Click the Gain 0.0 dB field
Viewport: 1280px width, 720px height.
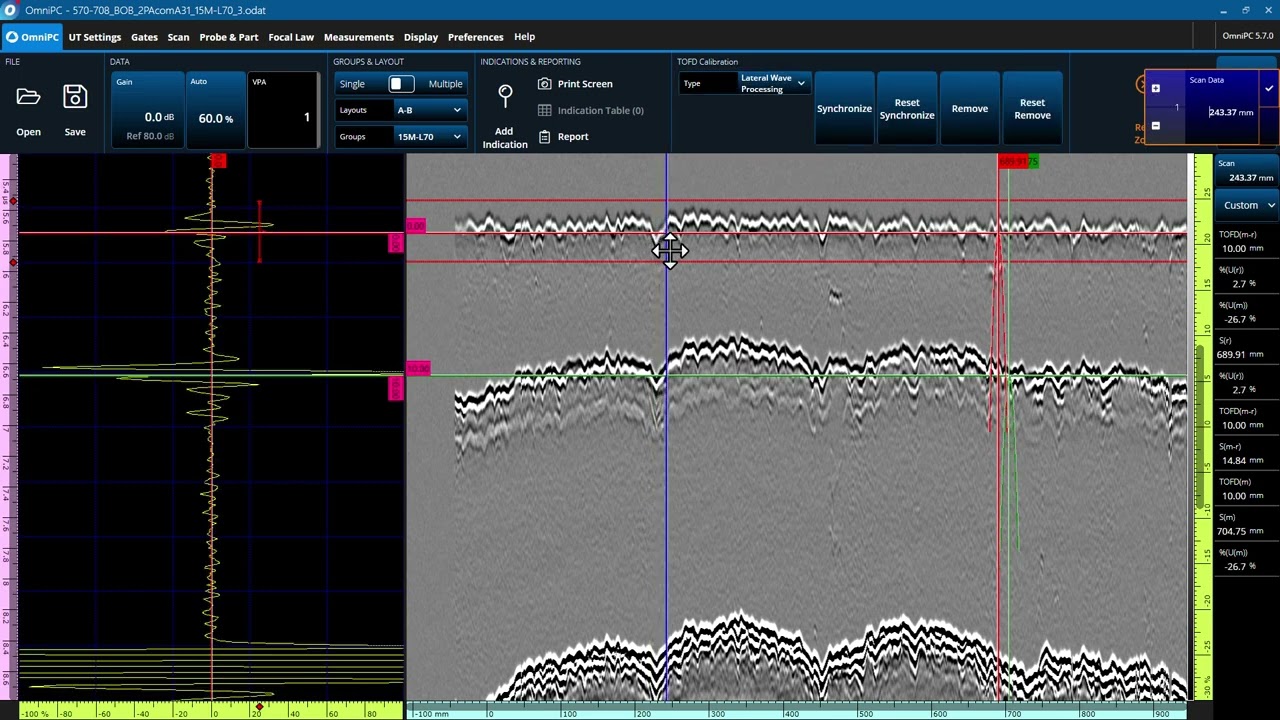(x=146, y=109)
